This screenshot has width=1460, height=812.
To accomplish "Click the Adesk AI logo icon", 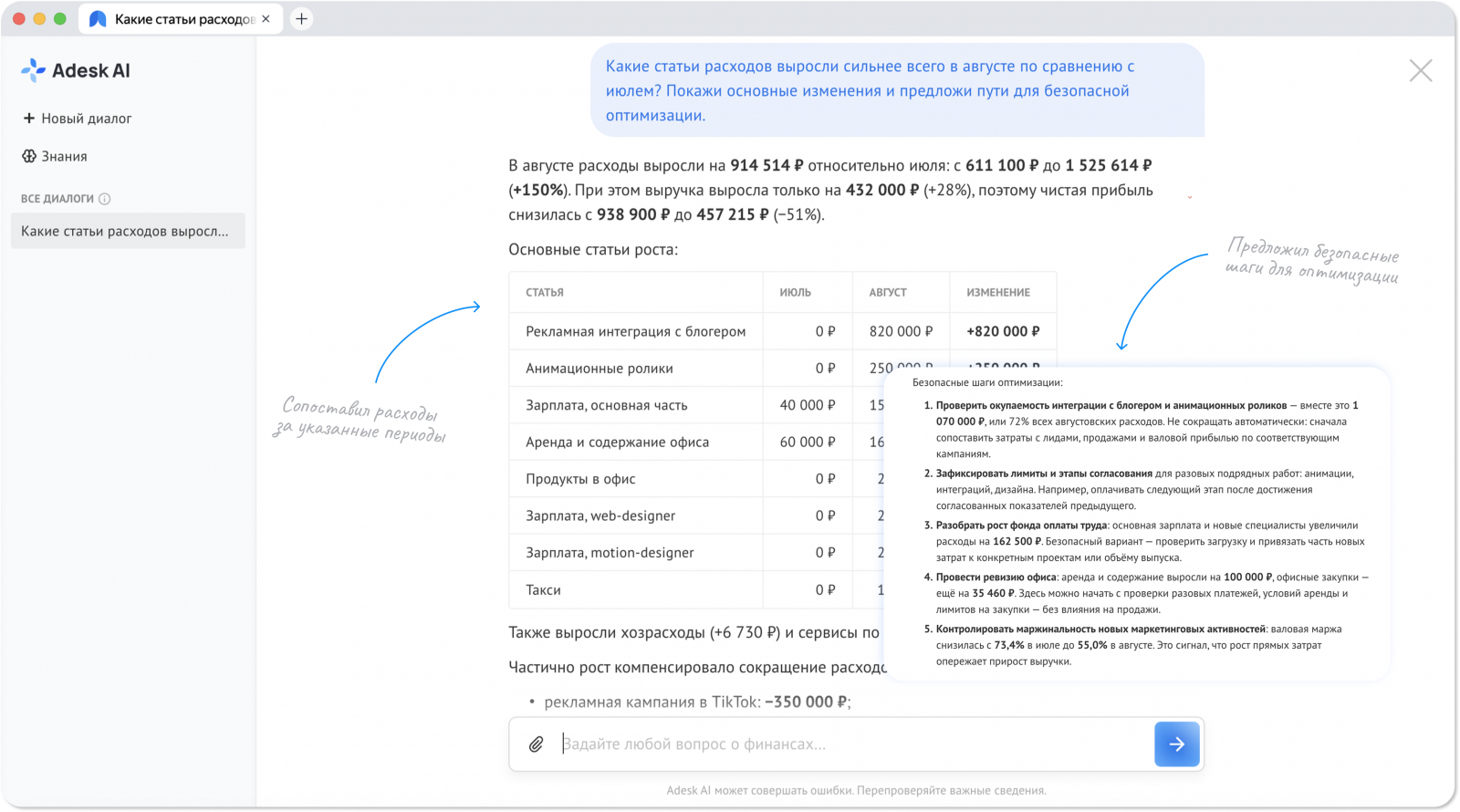I will [x=34, y=70].
